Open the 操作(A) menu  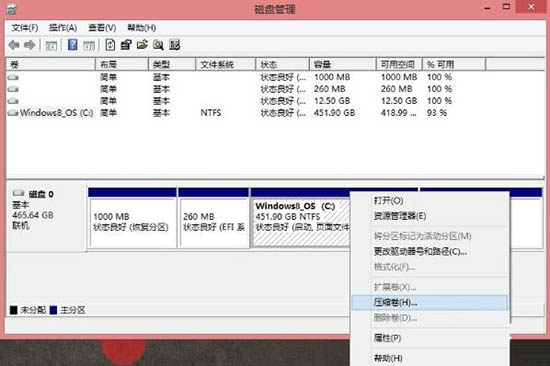[x=63, y=28]
